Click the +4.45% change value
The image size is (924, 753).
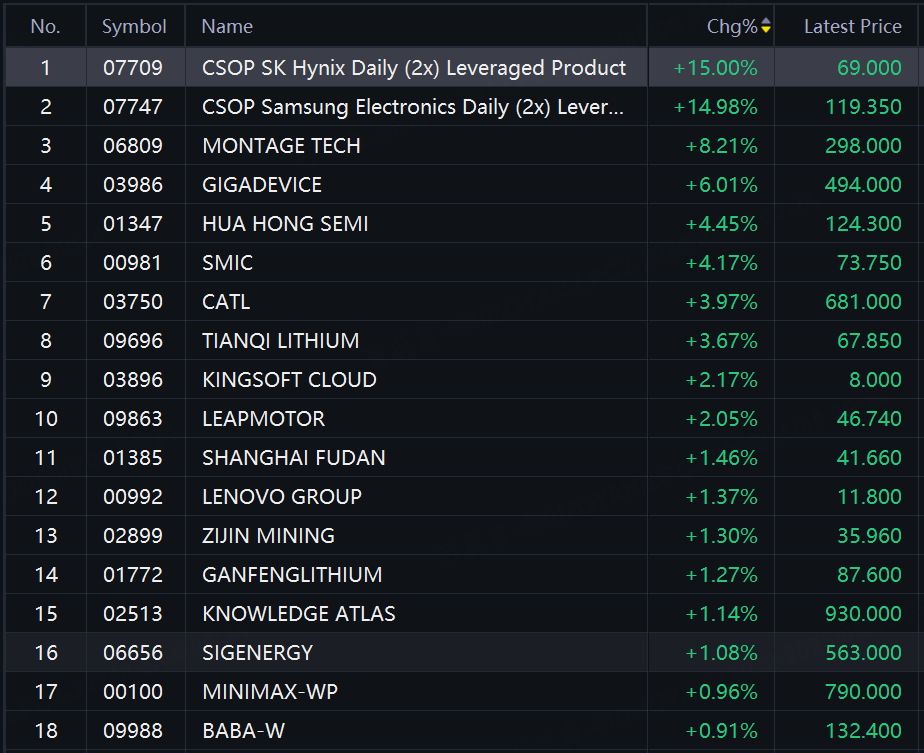[x=721, y=224]
